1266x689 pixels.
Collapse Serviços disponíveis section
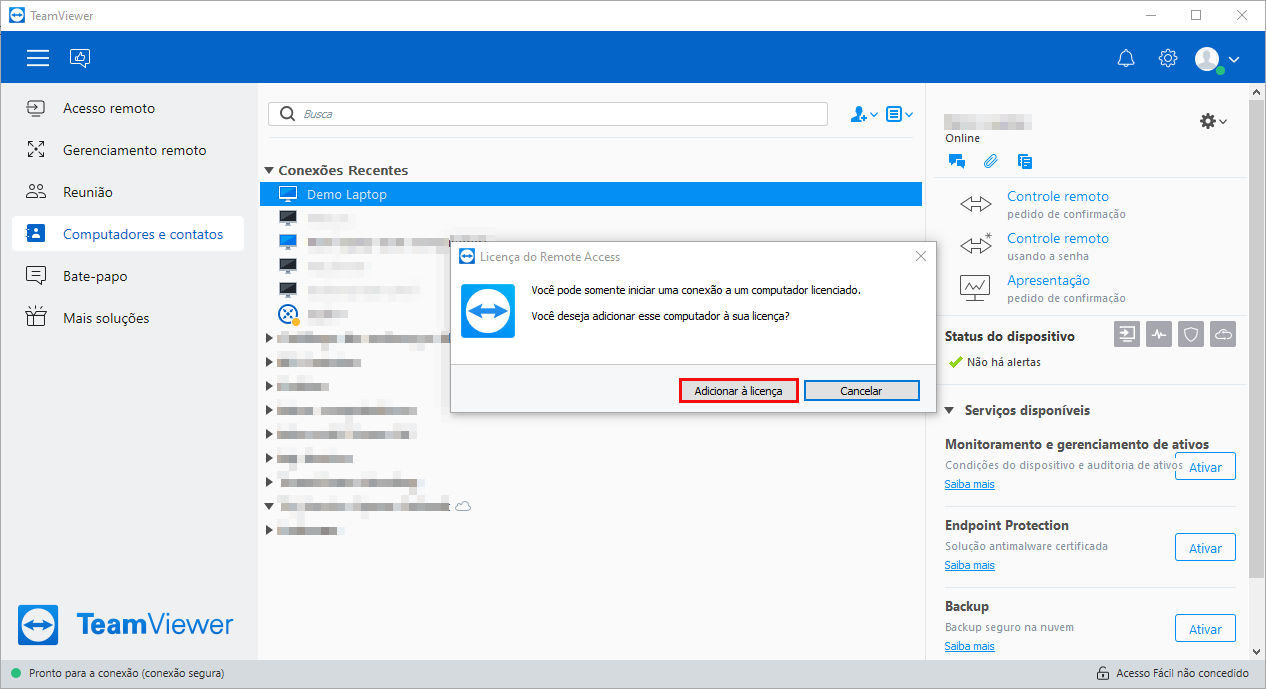tap(949, 411)
